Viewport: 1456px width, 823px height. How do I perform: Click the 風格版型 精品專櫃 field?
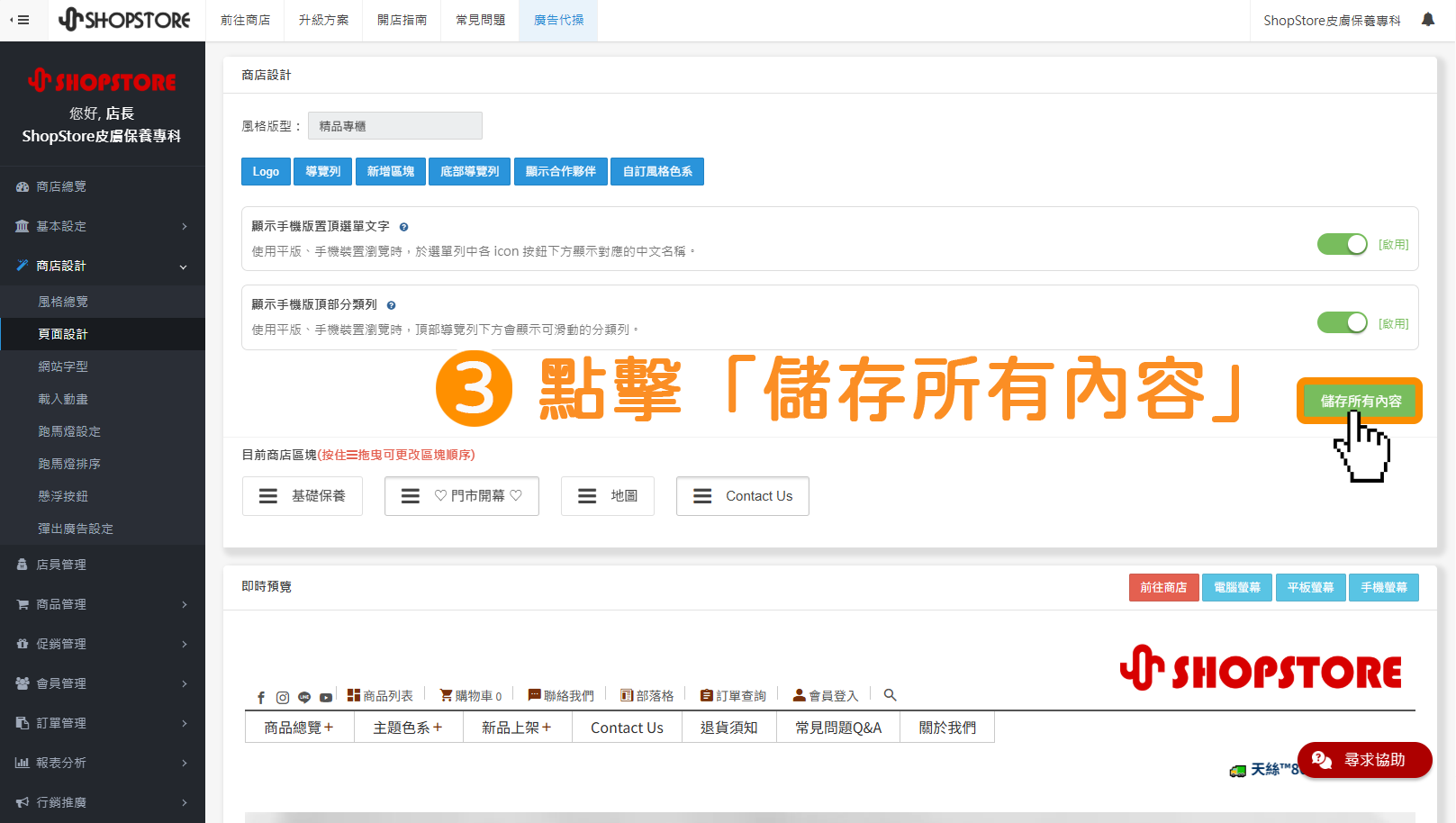click(395, 126)
